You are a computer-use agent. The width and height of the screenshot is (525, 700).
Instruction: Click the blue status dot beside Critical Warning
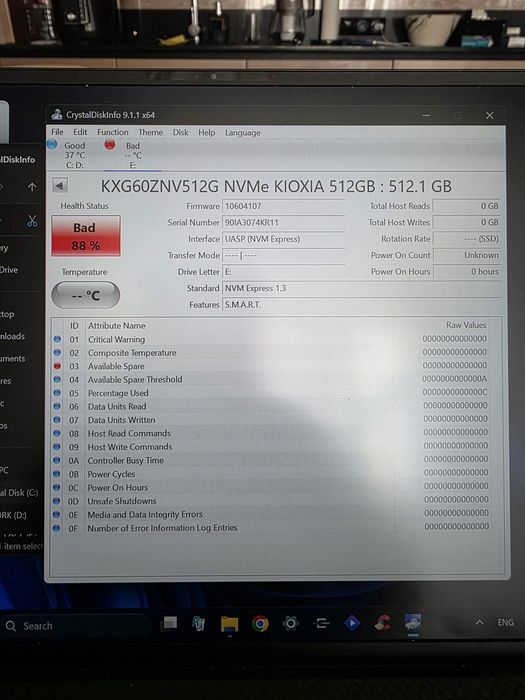57,339
